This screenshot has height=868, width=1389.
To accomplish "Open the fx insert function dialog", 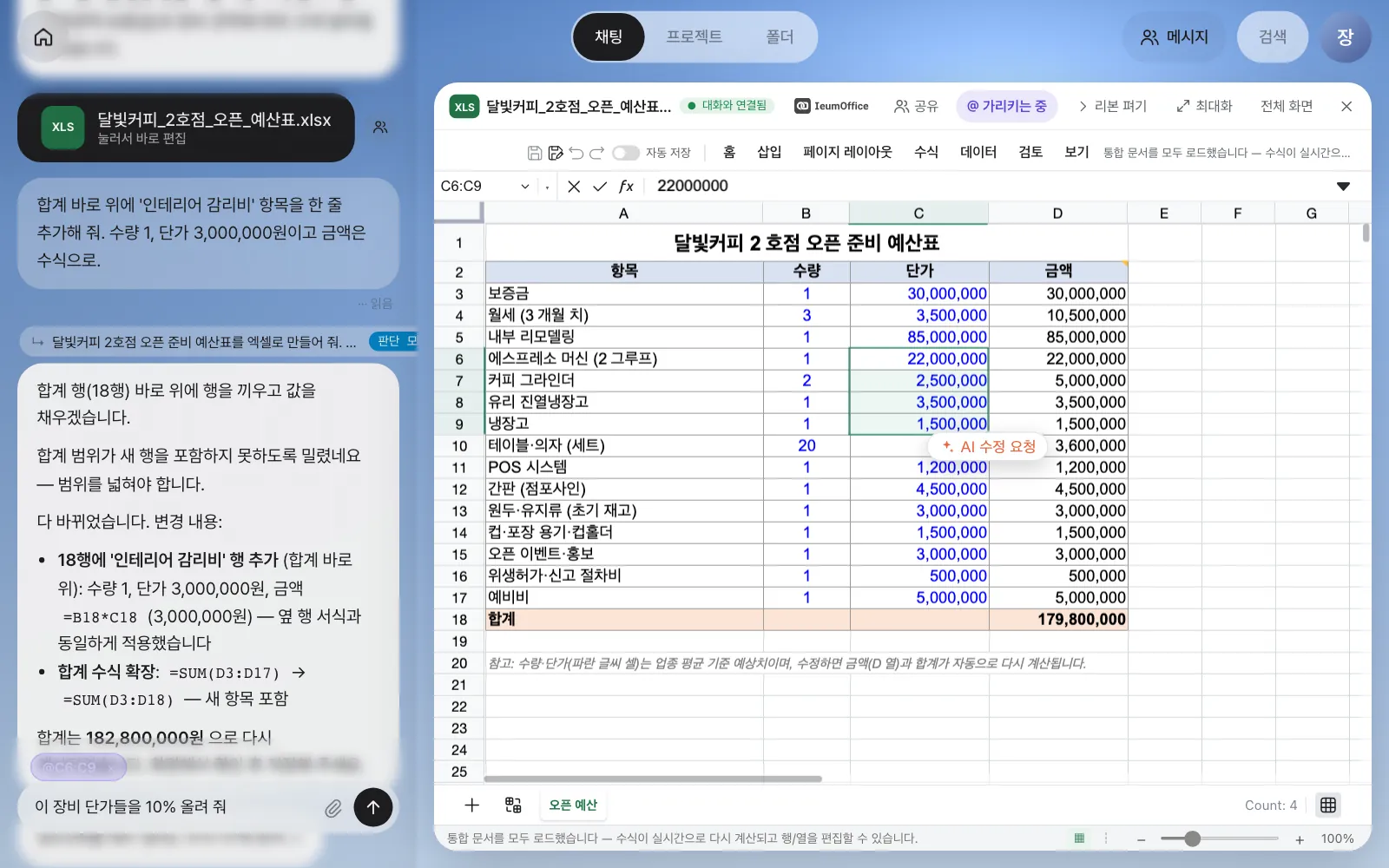I will coord(626,187).
